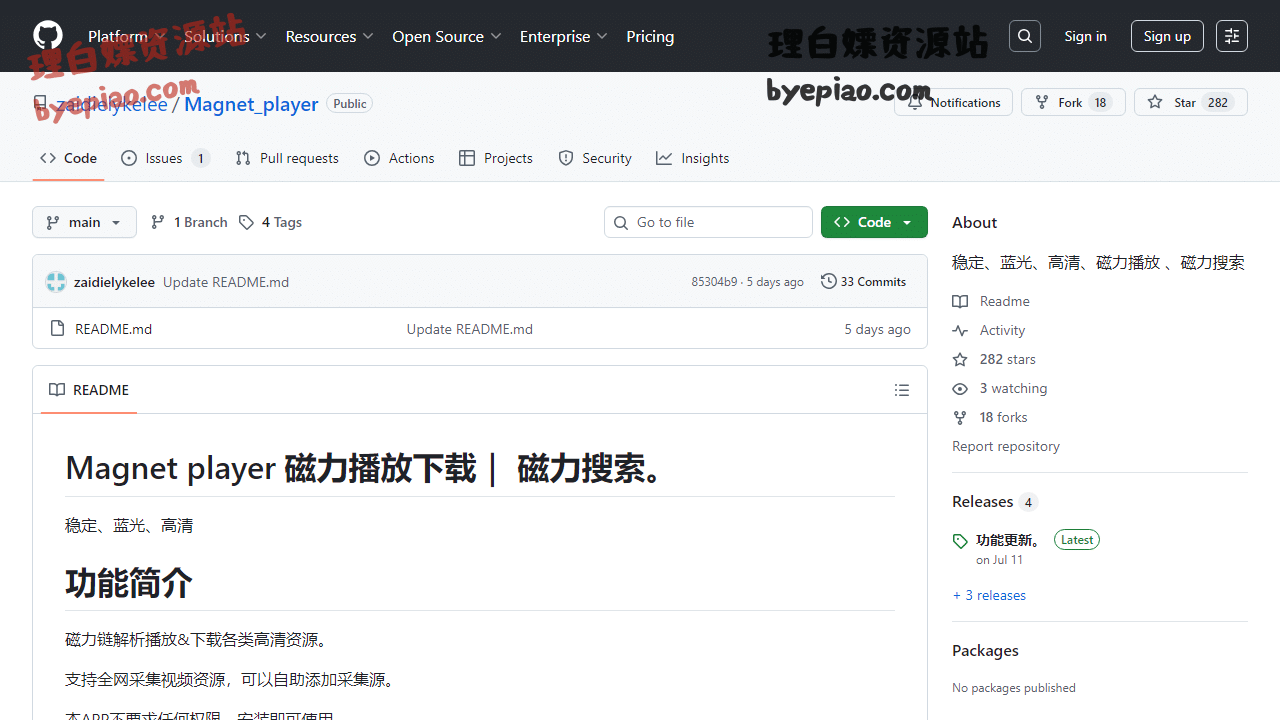Open the latest release 功能更新。
1280x720 pixels.
point(1010,540)
